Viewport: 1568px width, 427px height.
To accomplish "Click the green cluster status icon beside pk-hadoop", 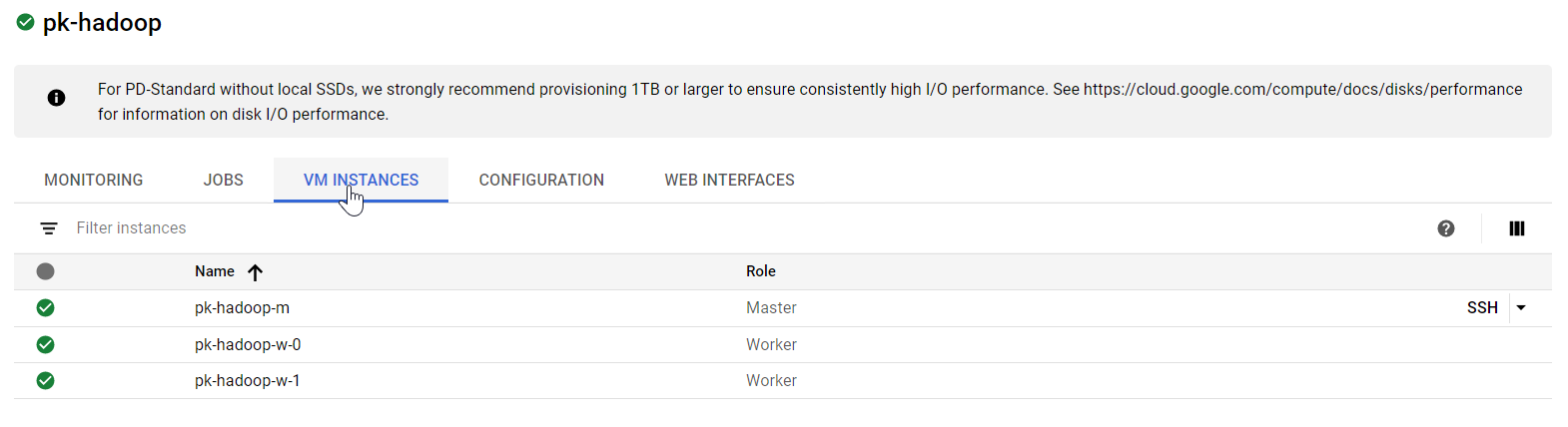I will tap(25, 22).
